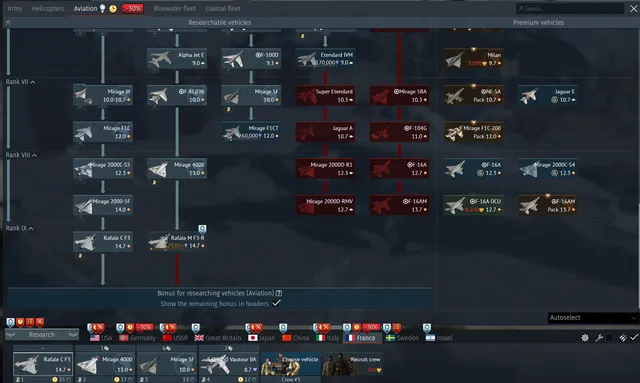Select the USA nation tab

pyautogui.click(x=101, y=338)
